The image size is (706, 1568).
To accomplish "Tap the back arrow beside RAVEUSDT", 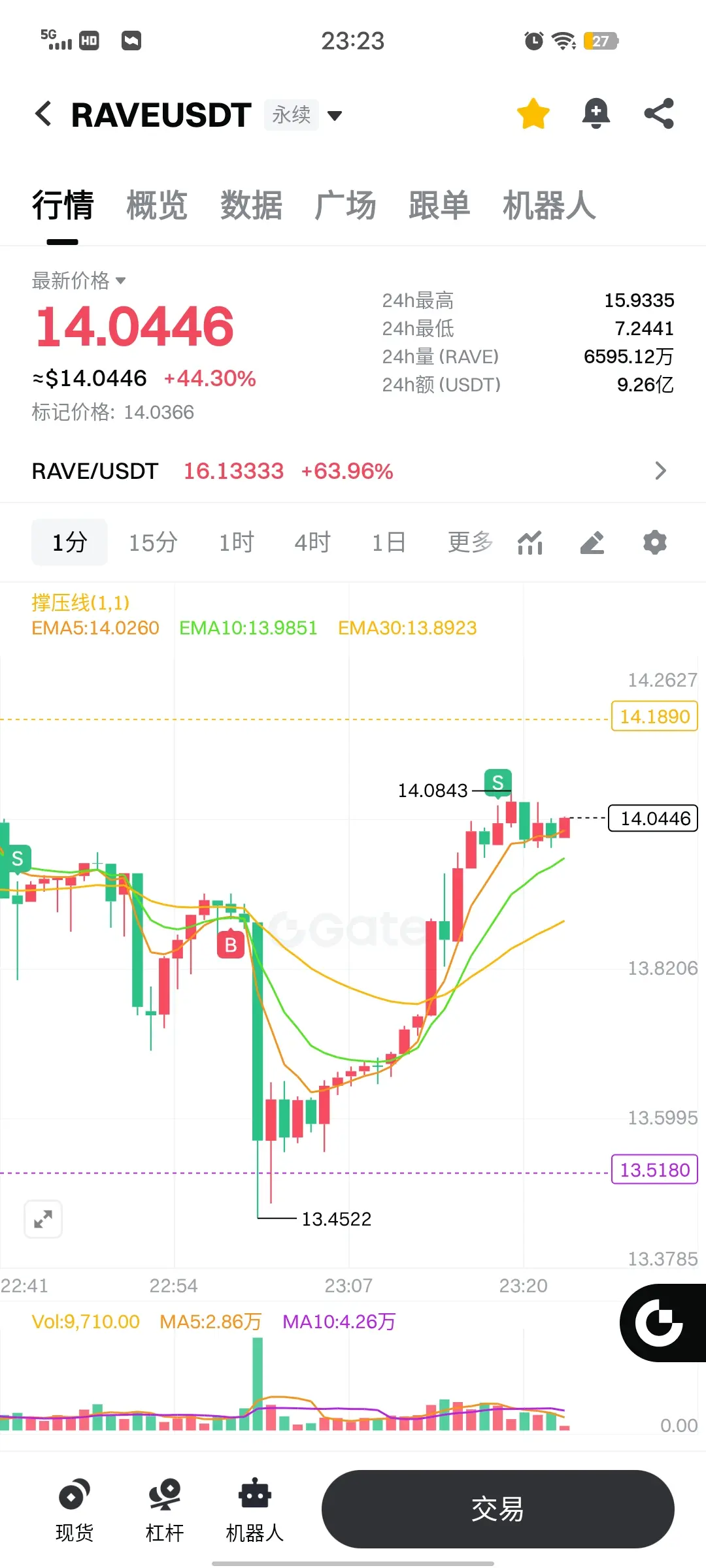I will click(x=44, y=114).
